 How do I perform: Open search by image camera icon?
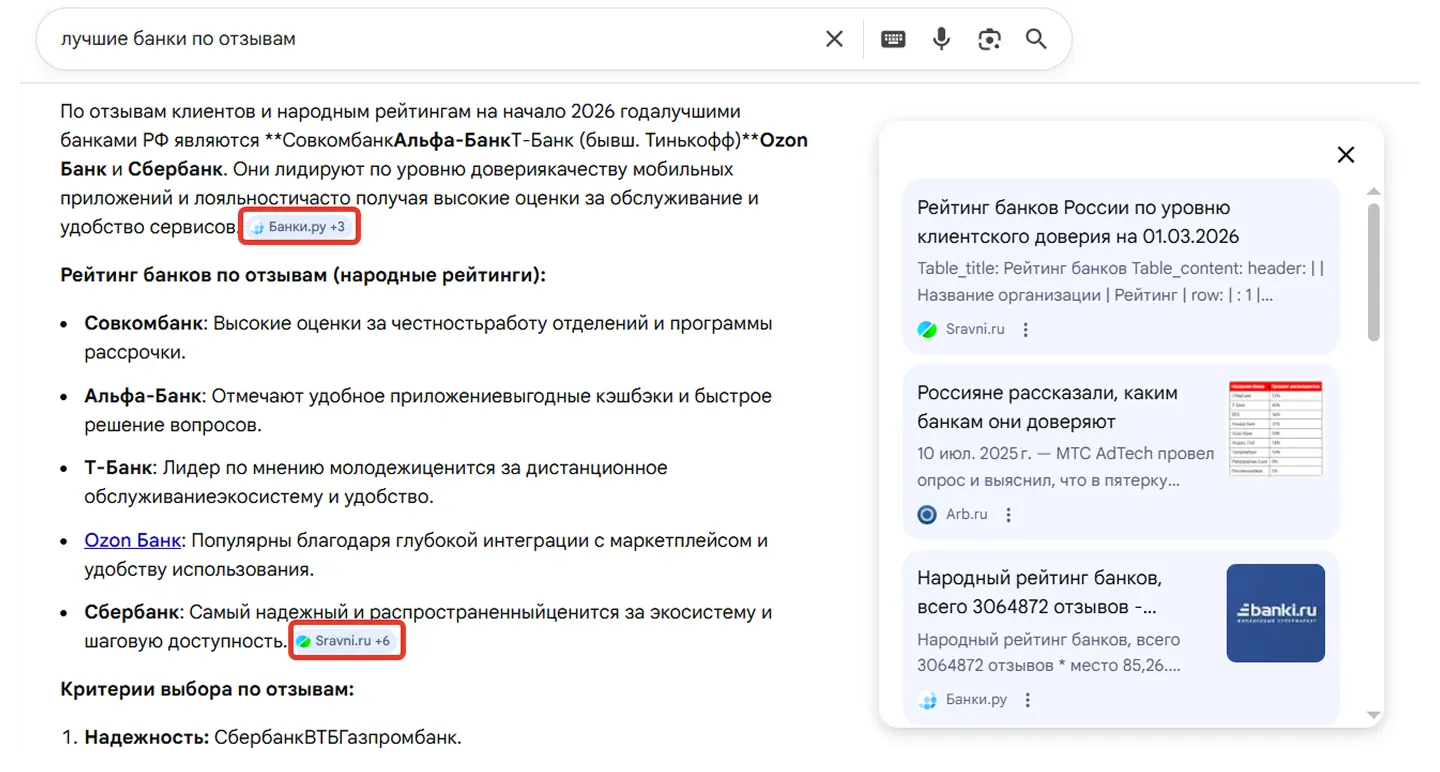tap(989, 39)
